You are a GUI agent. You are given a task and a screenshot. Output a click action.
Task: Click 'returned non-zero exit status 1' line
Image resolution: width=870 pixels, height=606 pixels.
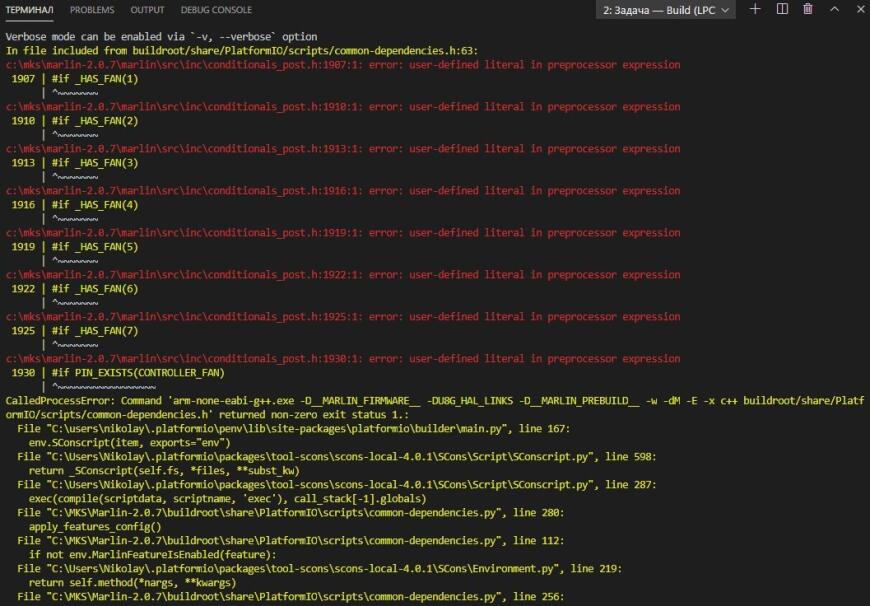[x=207, y=415]
